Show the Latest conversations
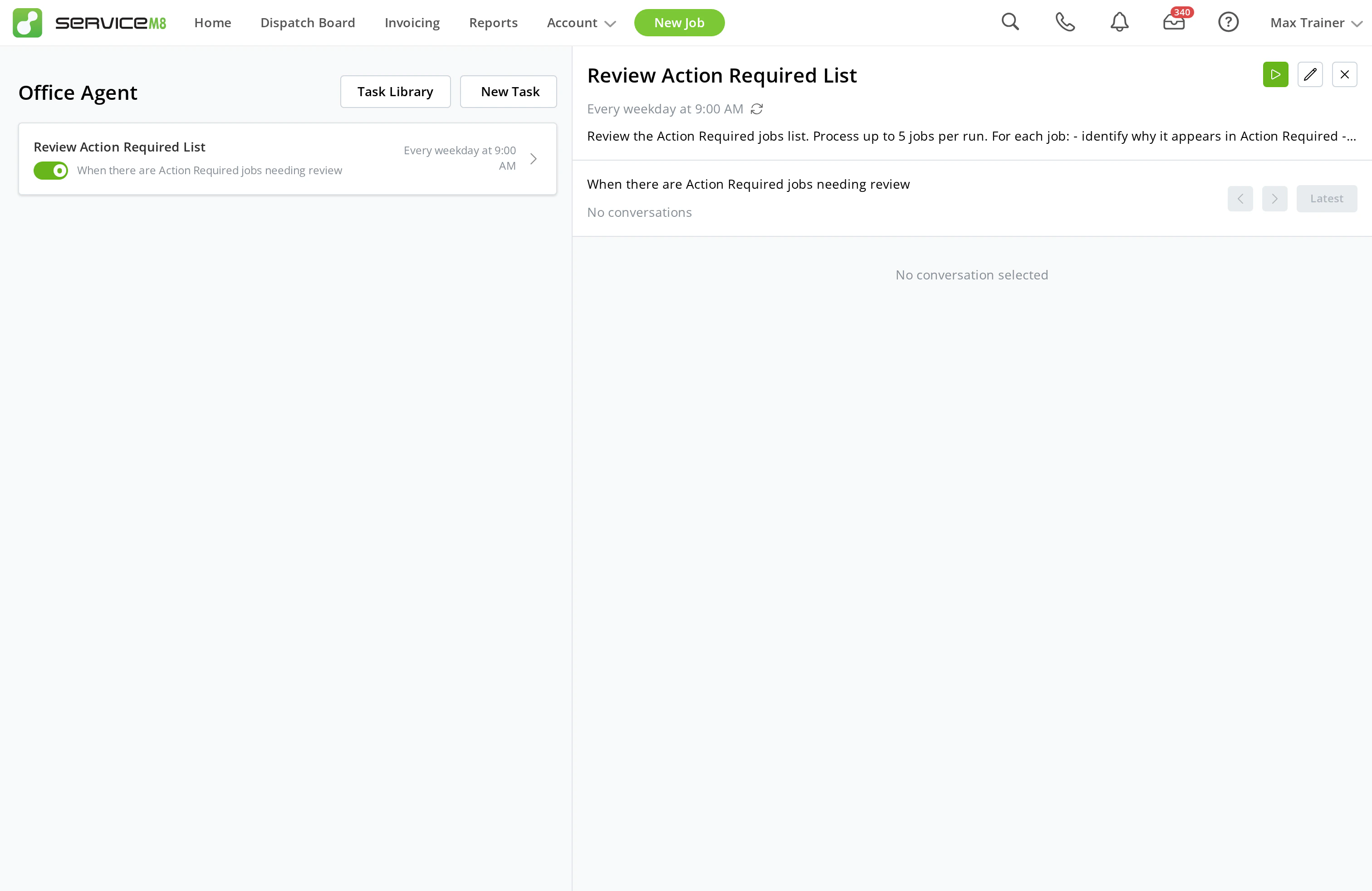 (1327, 198)
